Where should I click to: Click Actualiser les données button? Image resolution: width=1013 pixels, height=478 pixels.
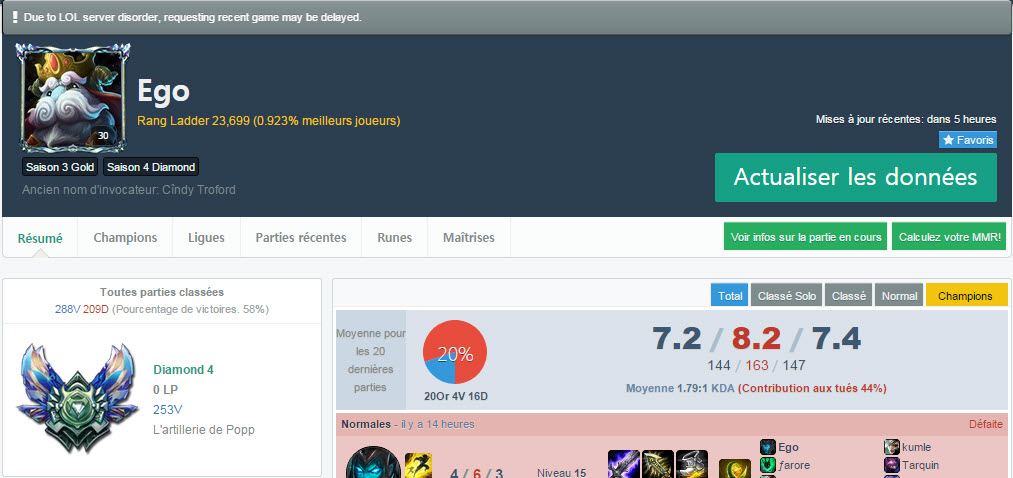(x=855, y=178)
